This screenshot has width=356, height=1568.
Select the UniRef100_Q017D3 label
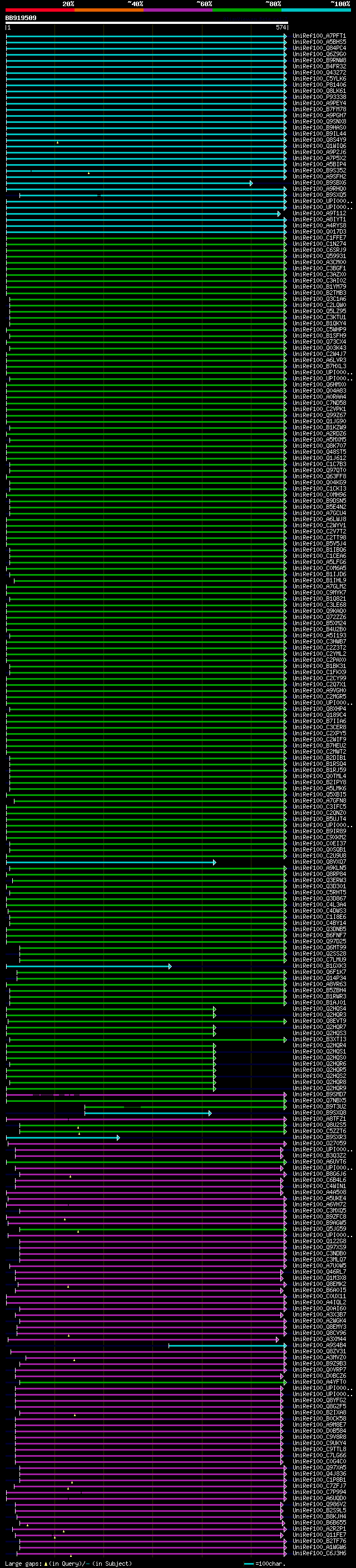(x=319, y=232)
